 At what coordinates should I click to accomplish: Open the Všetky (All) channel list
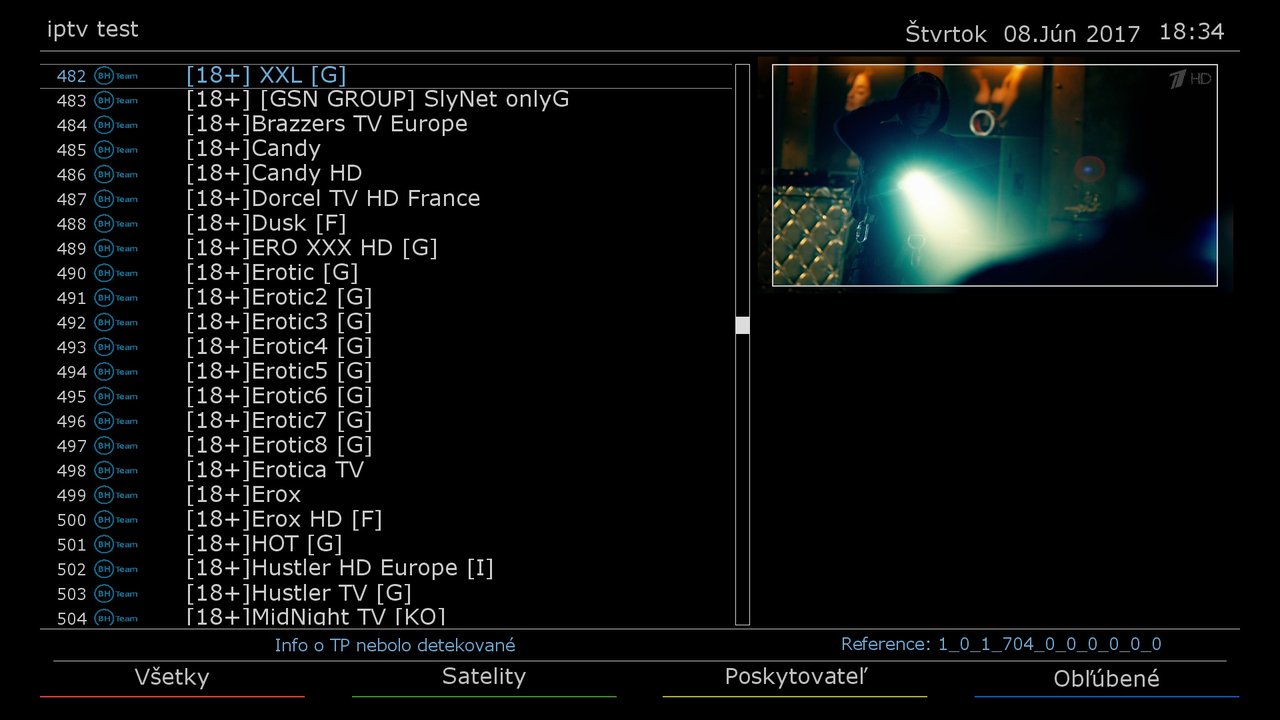pos(172,678)
